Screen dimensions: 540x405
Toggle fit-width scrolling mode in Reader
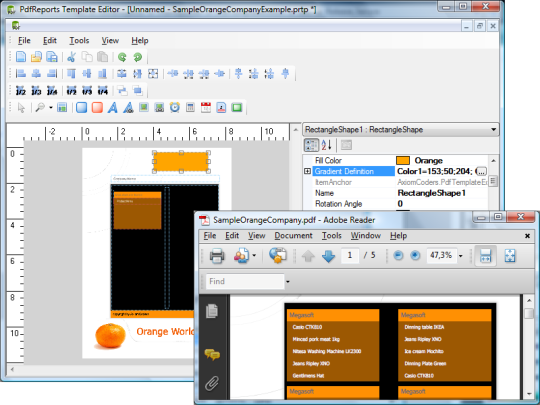(x=485, y=256)
